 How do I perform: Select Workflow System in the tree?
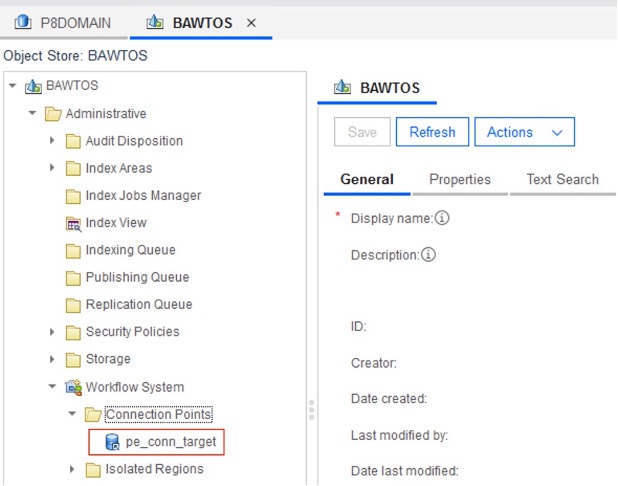(135, 387)
